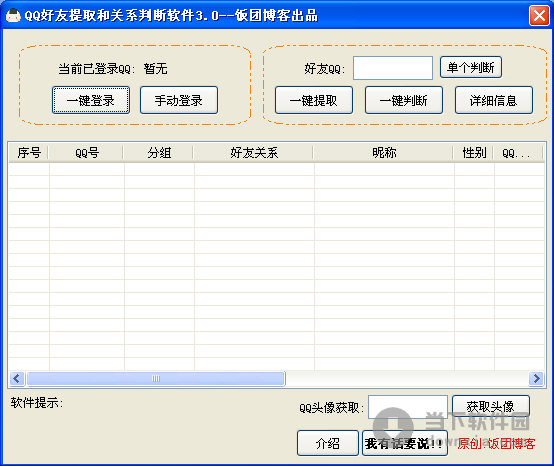The width and height of the screenshot is (554, 466).
Task: Focus the 好友QQ input field
Action: 393,68
